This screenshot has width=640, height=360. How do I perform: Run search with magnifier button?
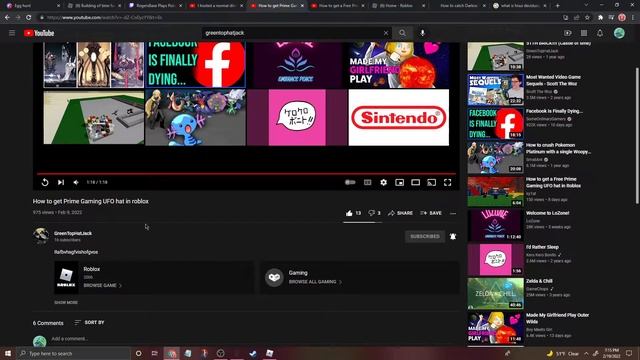[x=402, y=33]
